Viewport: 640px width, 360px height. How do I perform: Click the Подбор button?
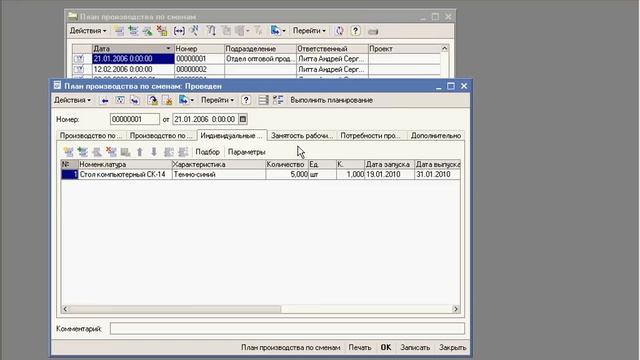coord(207,152)
